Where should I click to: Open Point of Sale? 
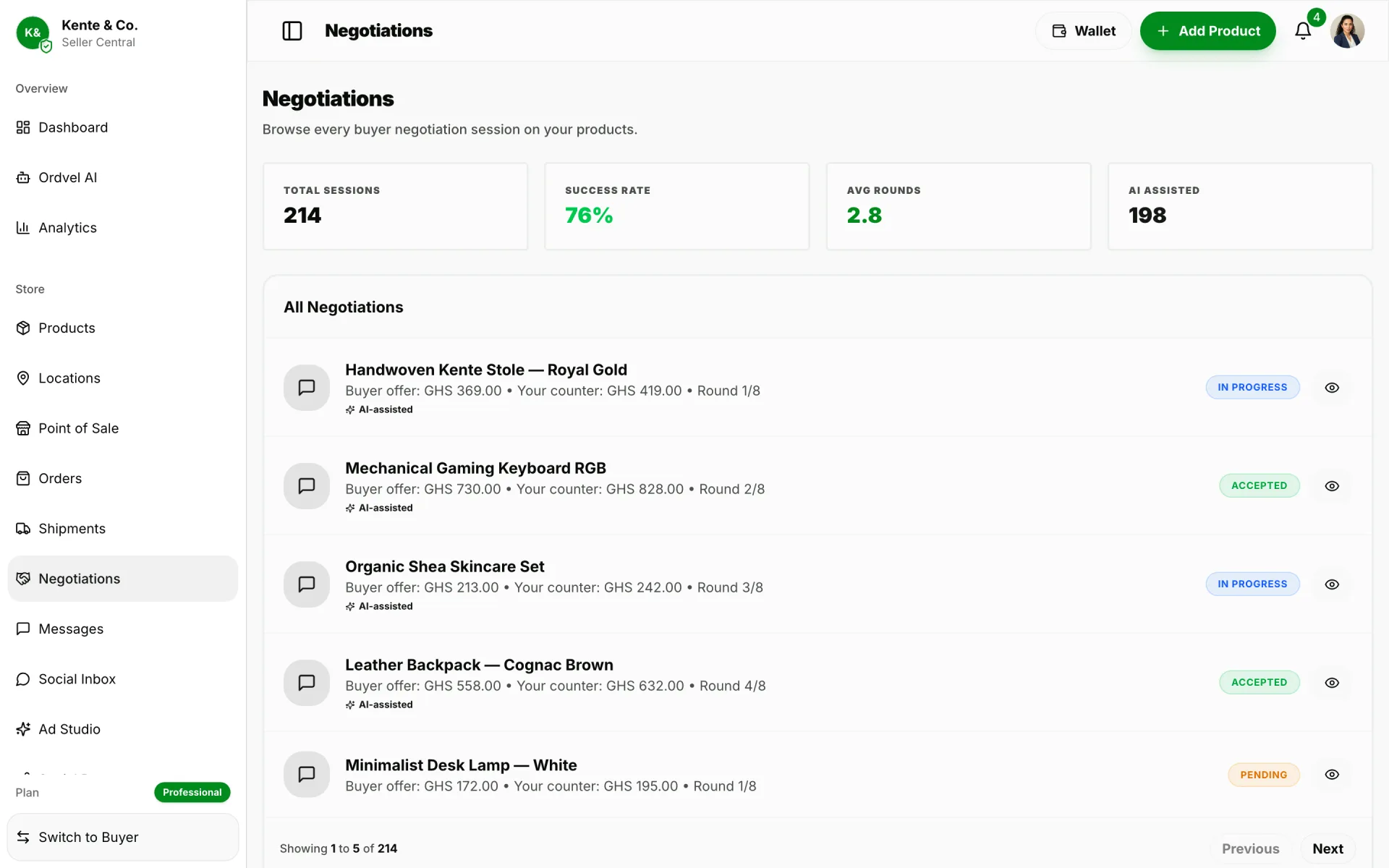pyautogui.click(x=123, y=428)
